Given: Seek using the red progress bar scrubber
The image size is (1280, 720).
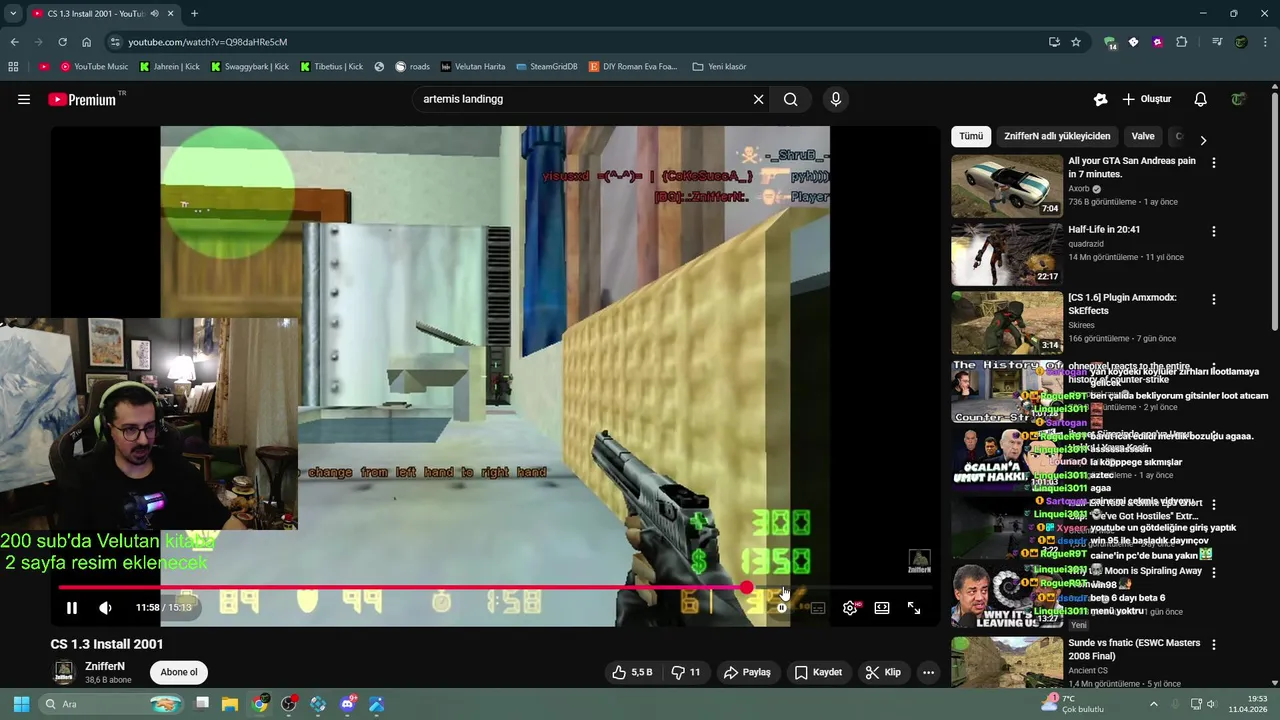Looking at the screenshot, I should 747,588.
